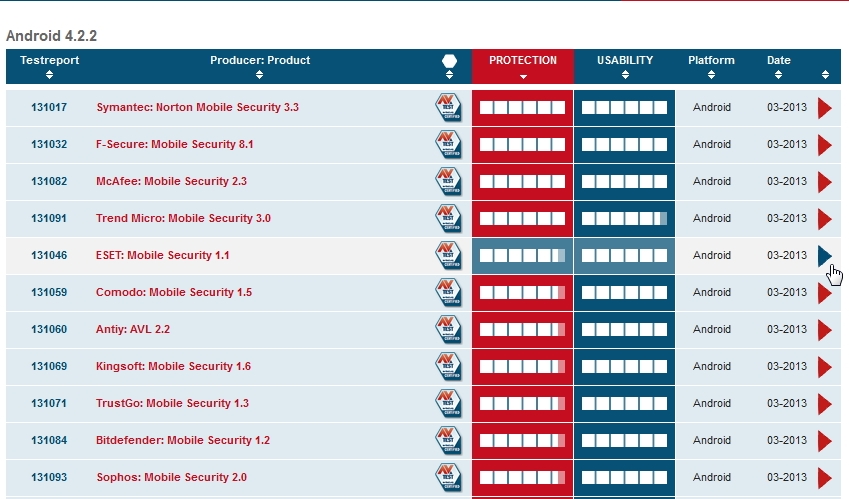Open F-Secure: Mobile Security 8.1 link
The image size is (849, 499).
click(x=174, y=144)
